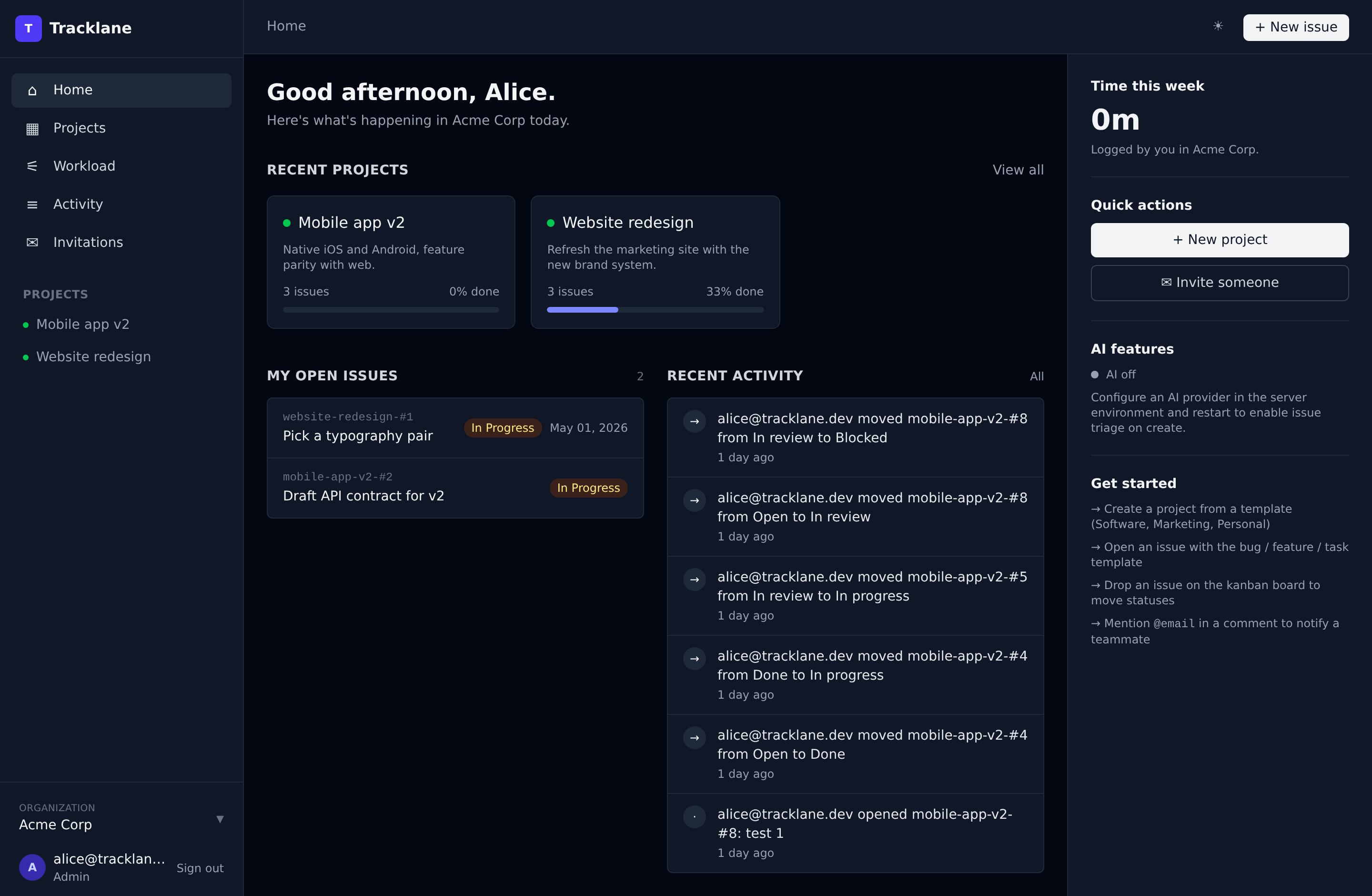Open the Mobile app v2 card title
The image size is (1372, 896).
[351, 223]
